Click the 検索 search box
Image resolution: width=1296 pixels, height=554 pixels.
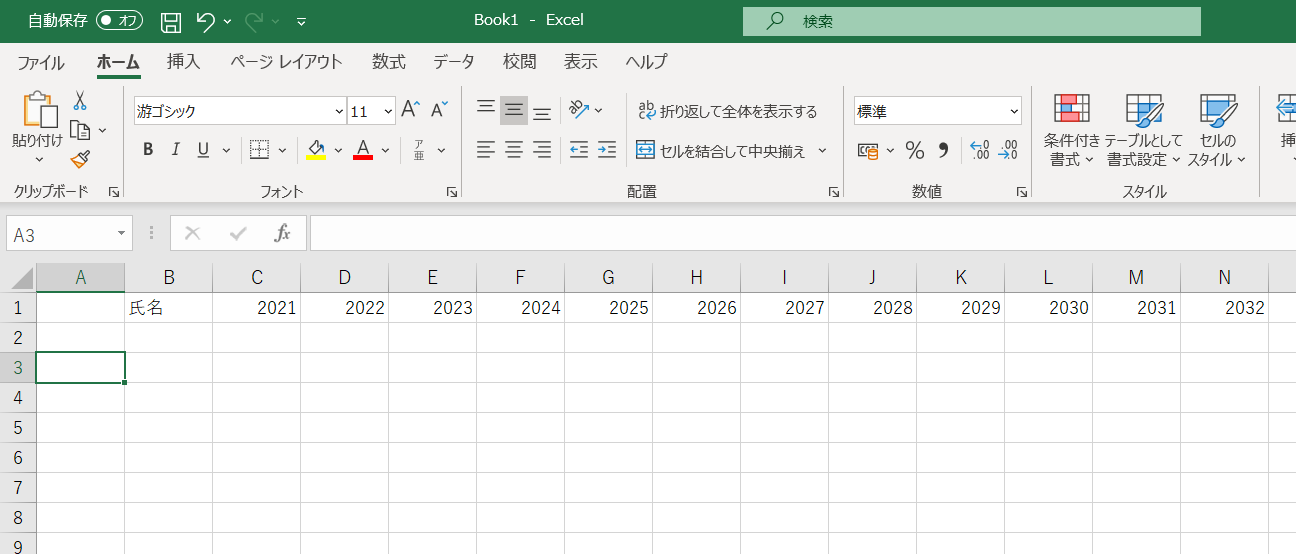972,21
